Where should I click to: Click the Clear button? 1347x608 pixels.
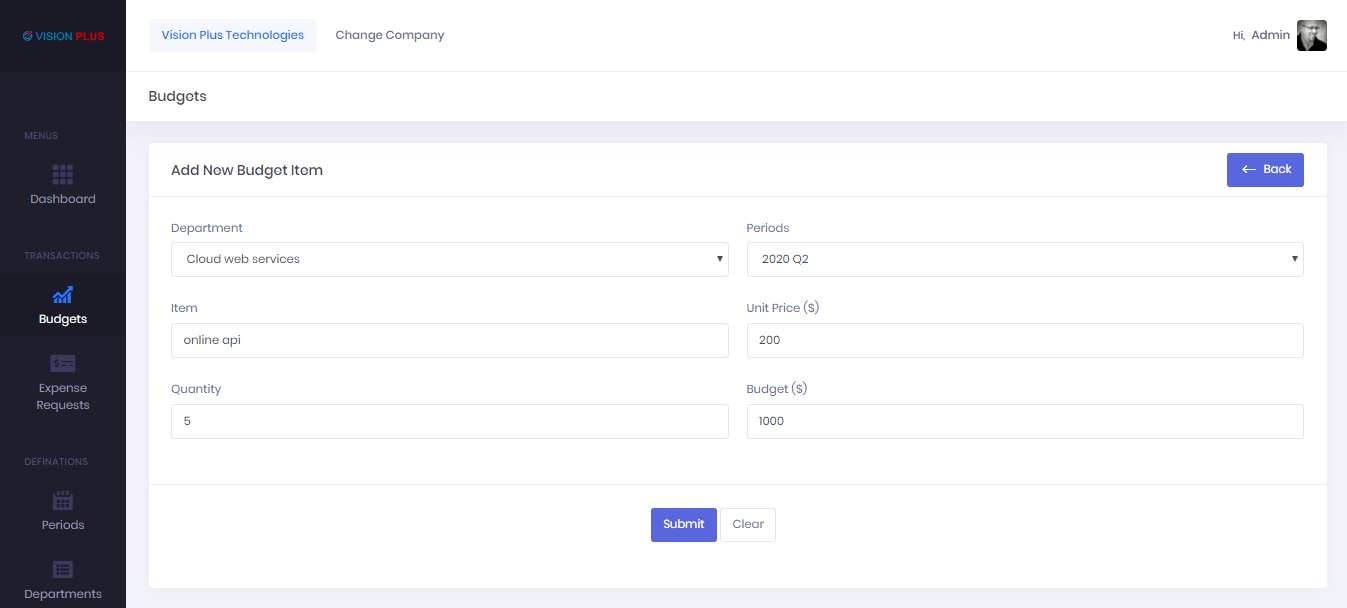point(747,524)
